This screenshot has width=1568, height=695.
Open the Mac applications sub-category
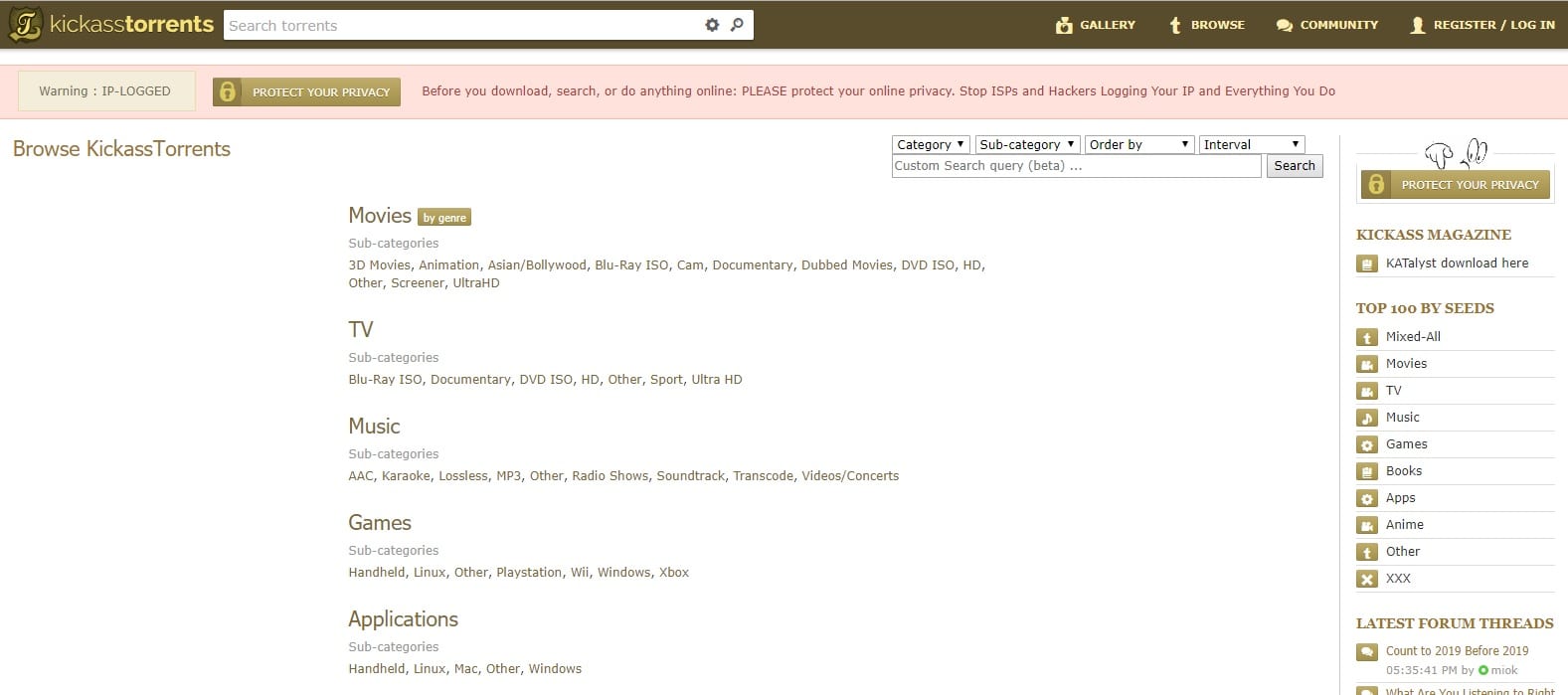[x=466, y=669]
